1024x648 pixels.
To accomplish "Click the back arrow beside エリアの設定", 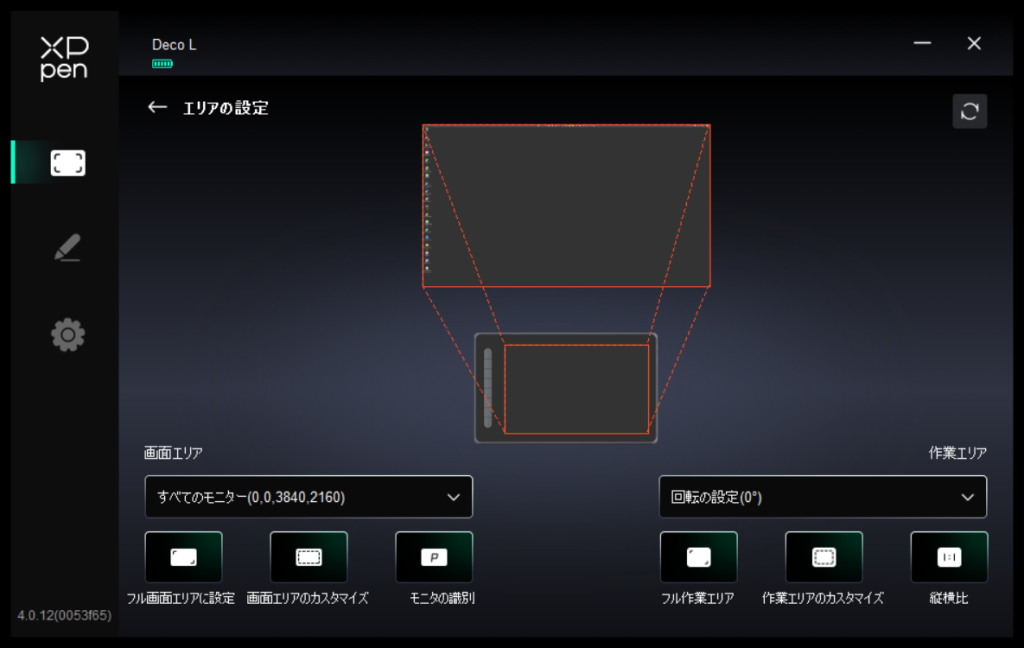I will pos(157,108).
